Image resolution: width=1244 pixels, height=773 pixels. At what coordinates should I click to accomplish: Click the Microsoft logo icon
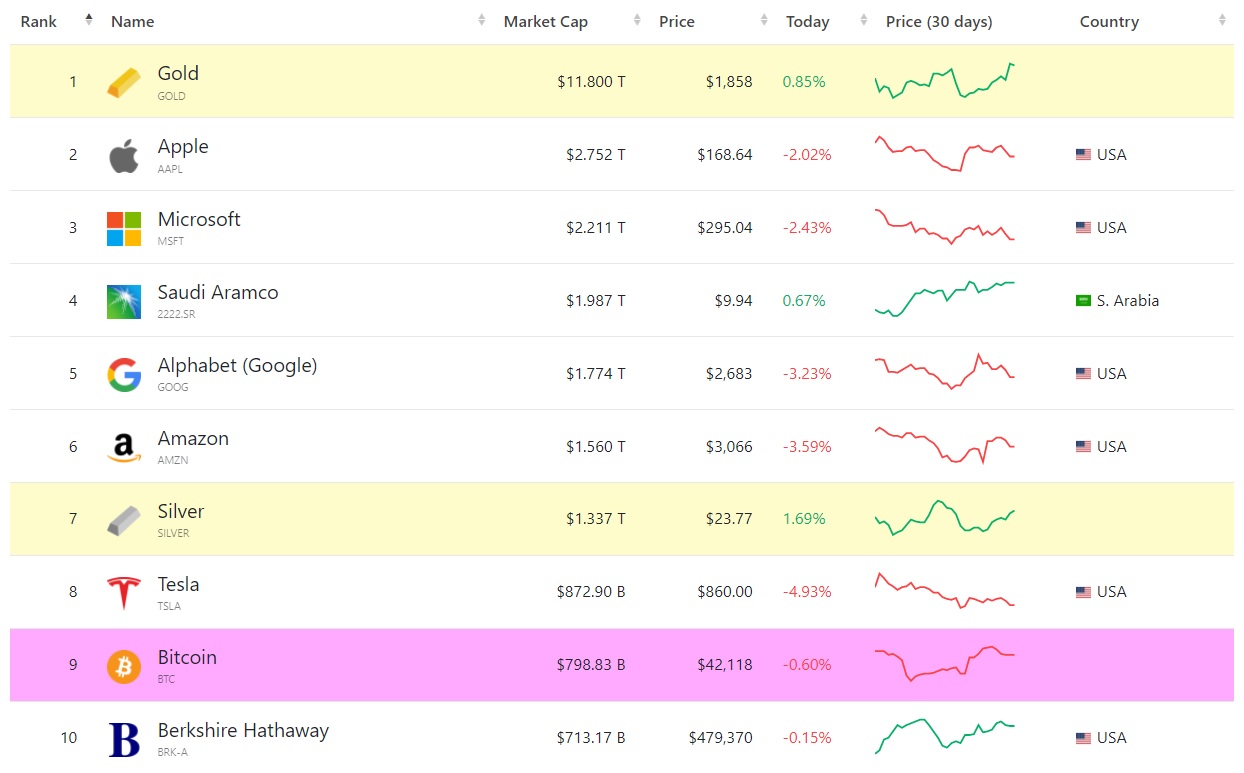(124, 228)
